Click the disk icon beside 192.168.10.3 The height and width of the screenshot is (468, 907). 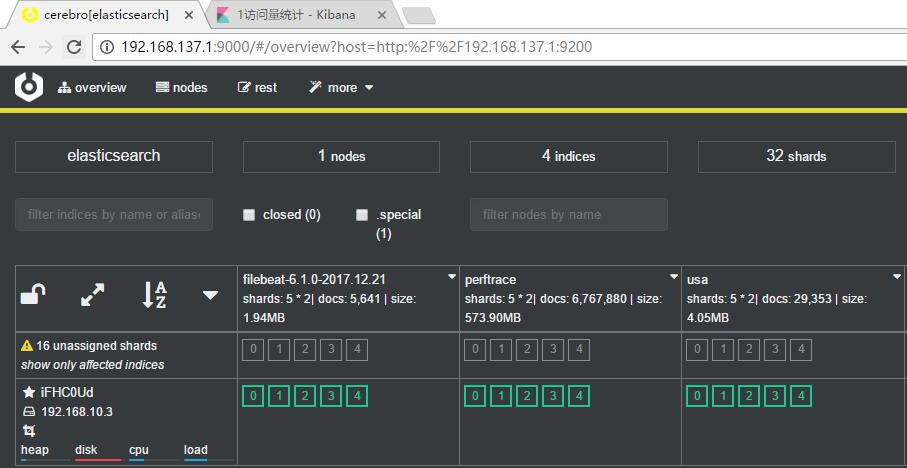click(x=29, y=412)
